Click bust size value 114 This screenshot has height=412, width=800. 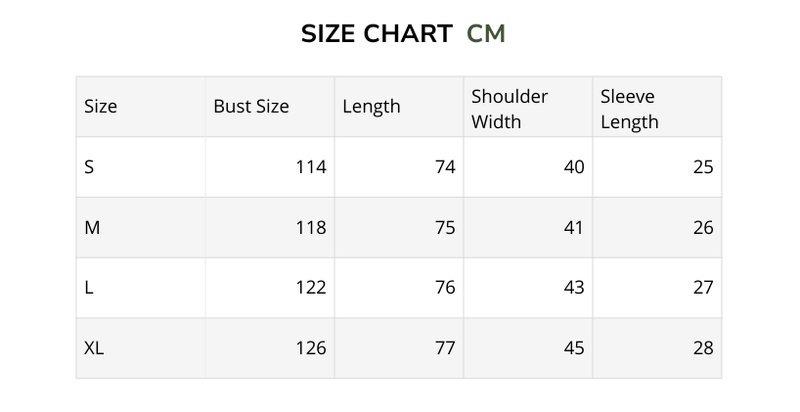pyautogui.click(x=311, y=167)
